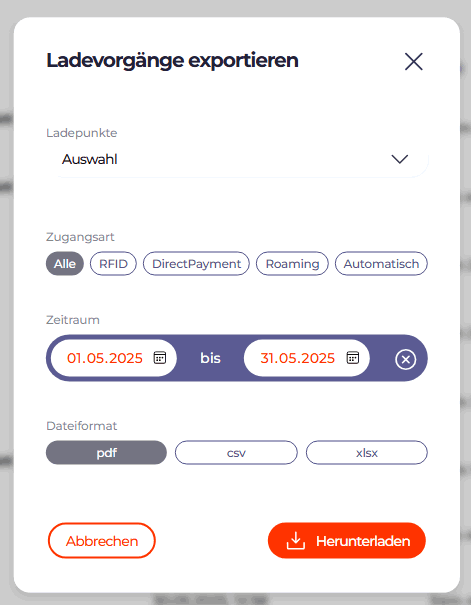Select Roaming as access type
Viewport: 471px width, 605px height.
tap(292, 264)
